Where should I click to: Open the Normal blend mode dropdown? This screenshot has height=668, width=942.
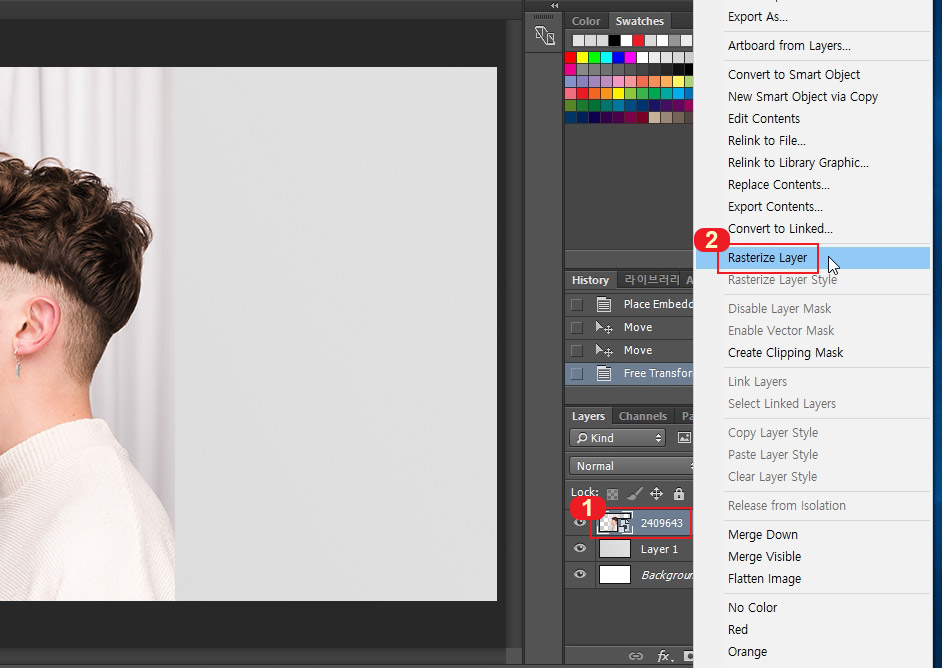(631, 466)
